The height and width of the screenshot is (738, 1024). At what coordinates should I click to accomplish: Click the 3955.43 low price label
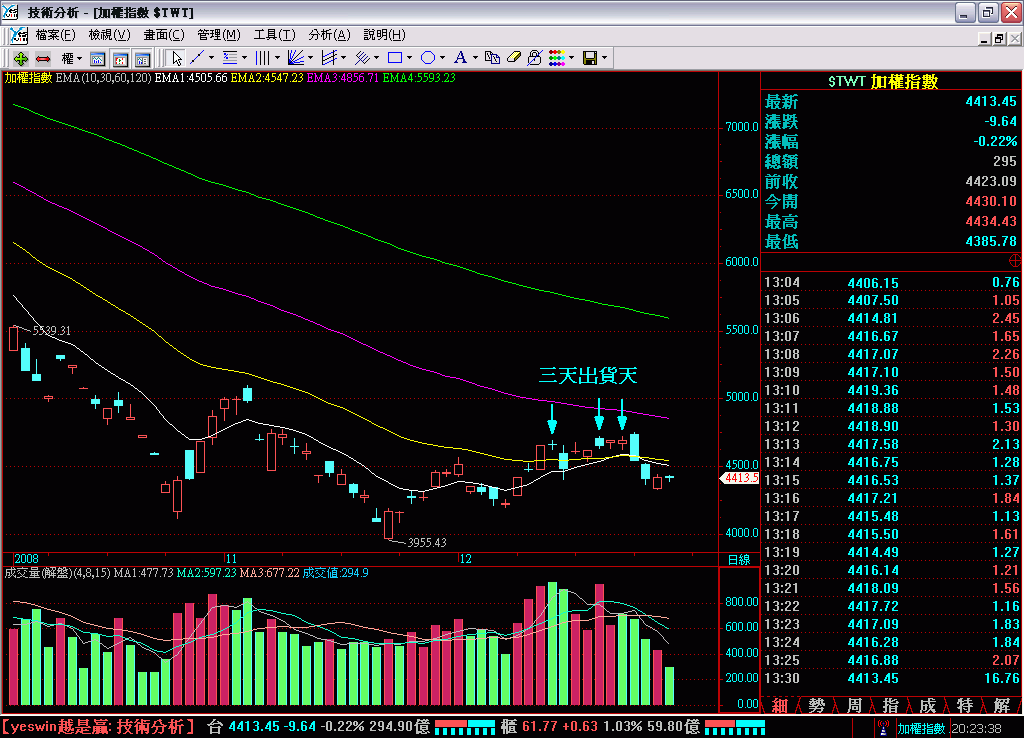point(426,542)
